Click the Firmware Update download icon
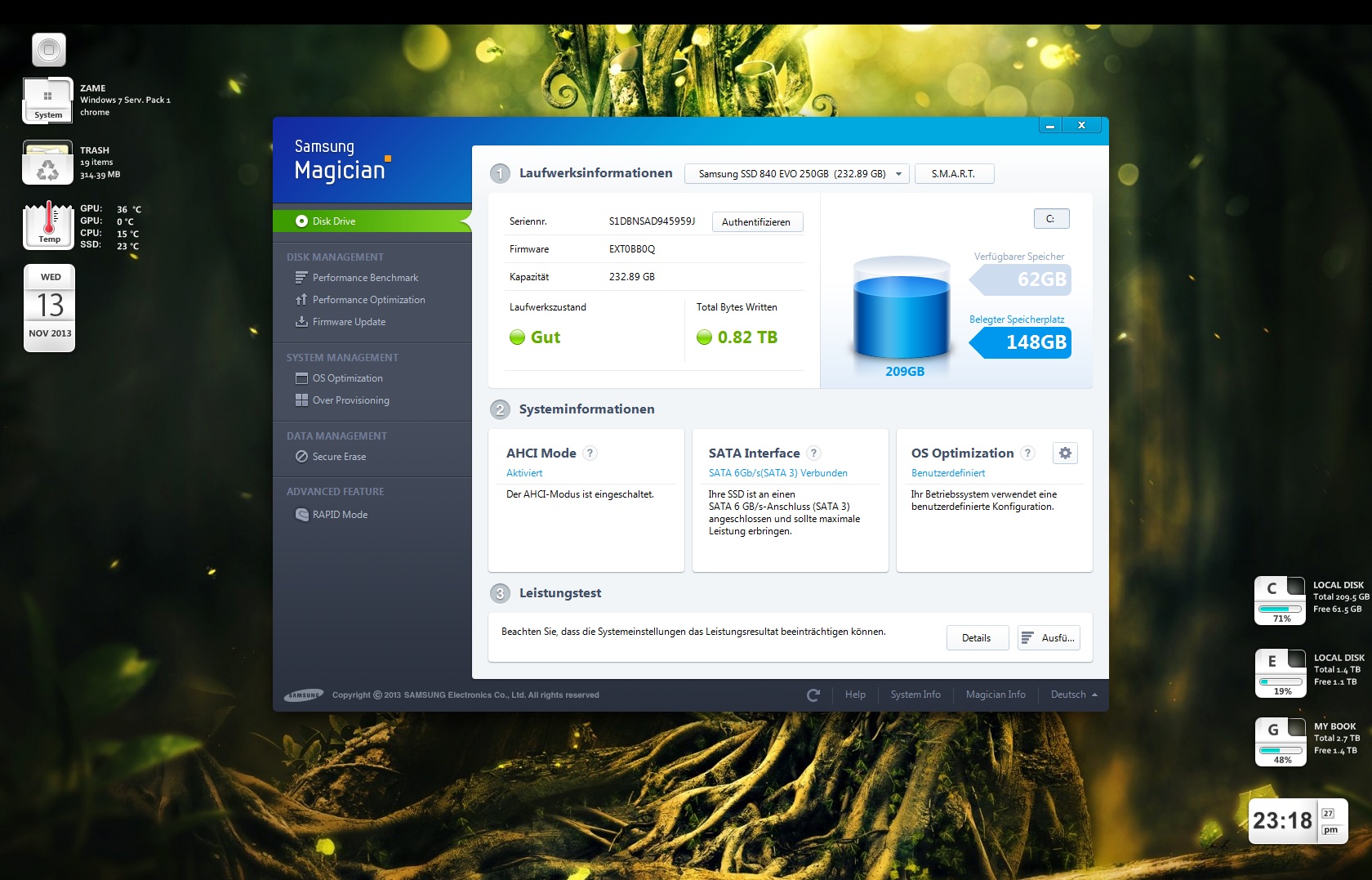Image resolution: width=1372 pixels, height=880 pixels. tap(301, 322)
